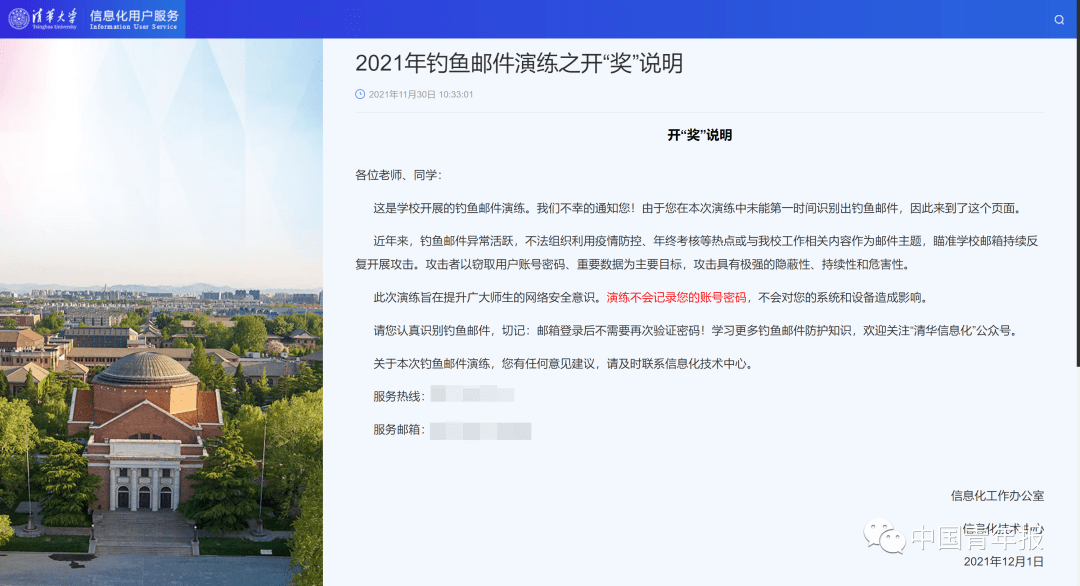Click the timestamp 2021年11月30日 10:33:01
This screenshot has height=586, width=1080.
[421, 94]
